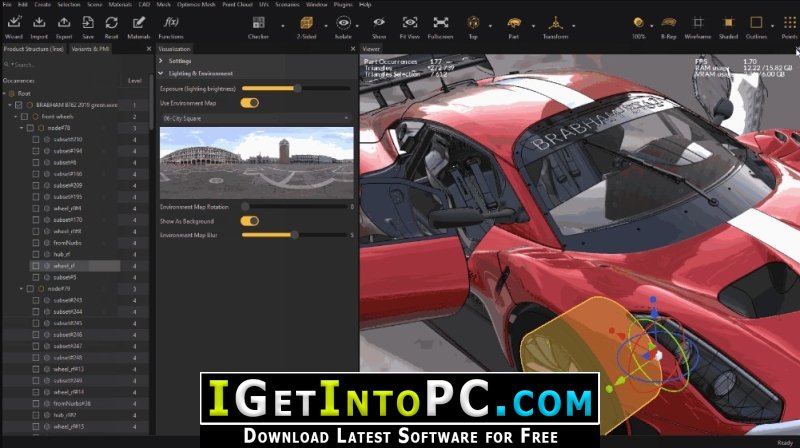
Task: Select the fromNurbs#38 tree row
Action: 72,404
